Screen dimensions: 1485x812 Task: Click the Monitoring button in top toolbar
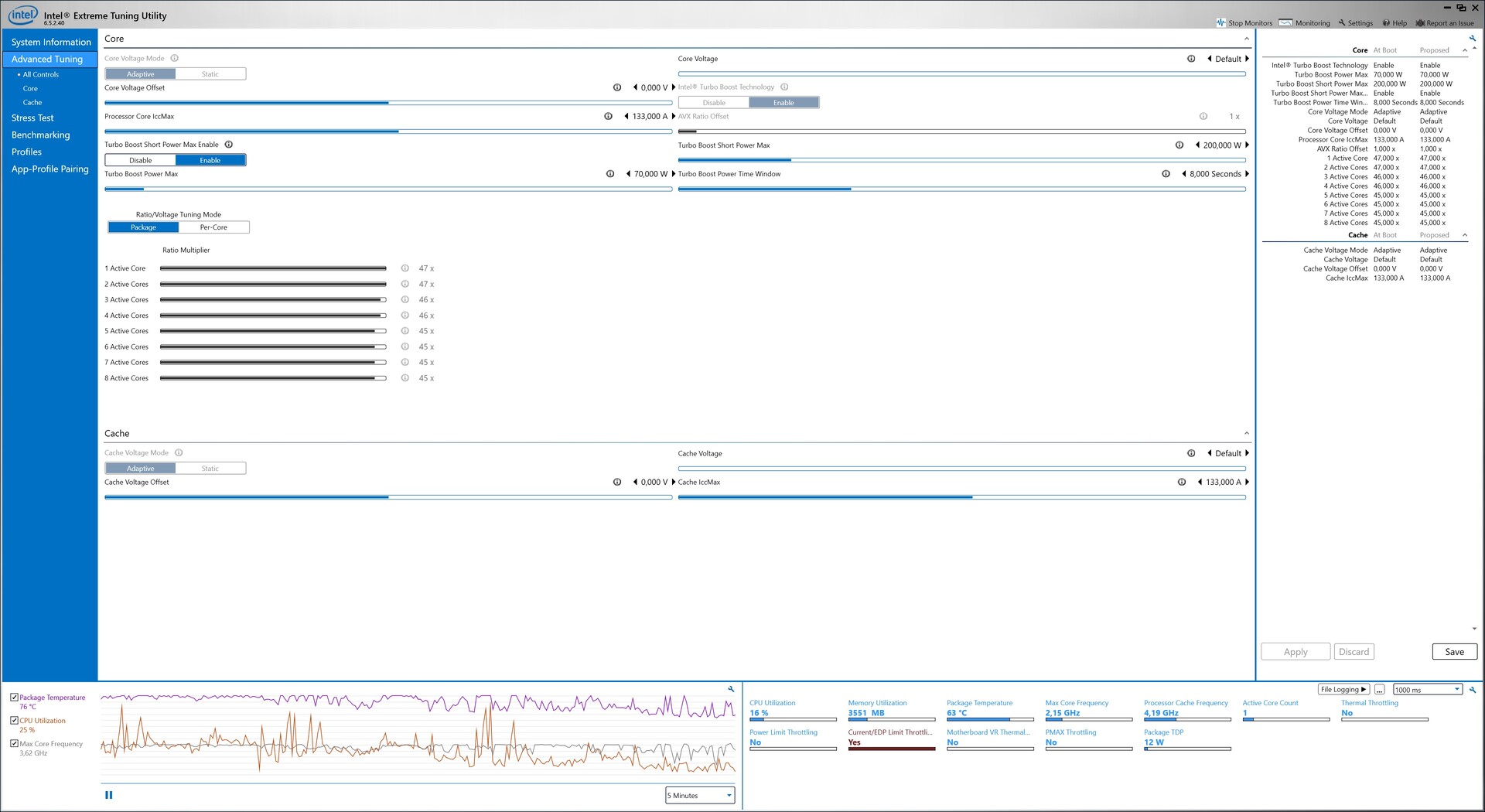pyautogui.click(x=1305, y=23)
